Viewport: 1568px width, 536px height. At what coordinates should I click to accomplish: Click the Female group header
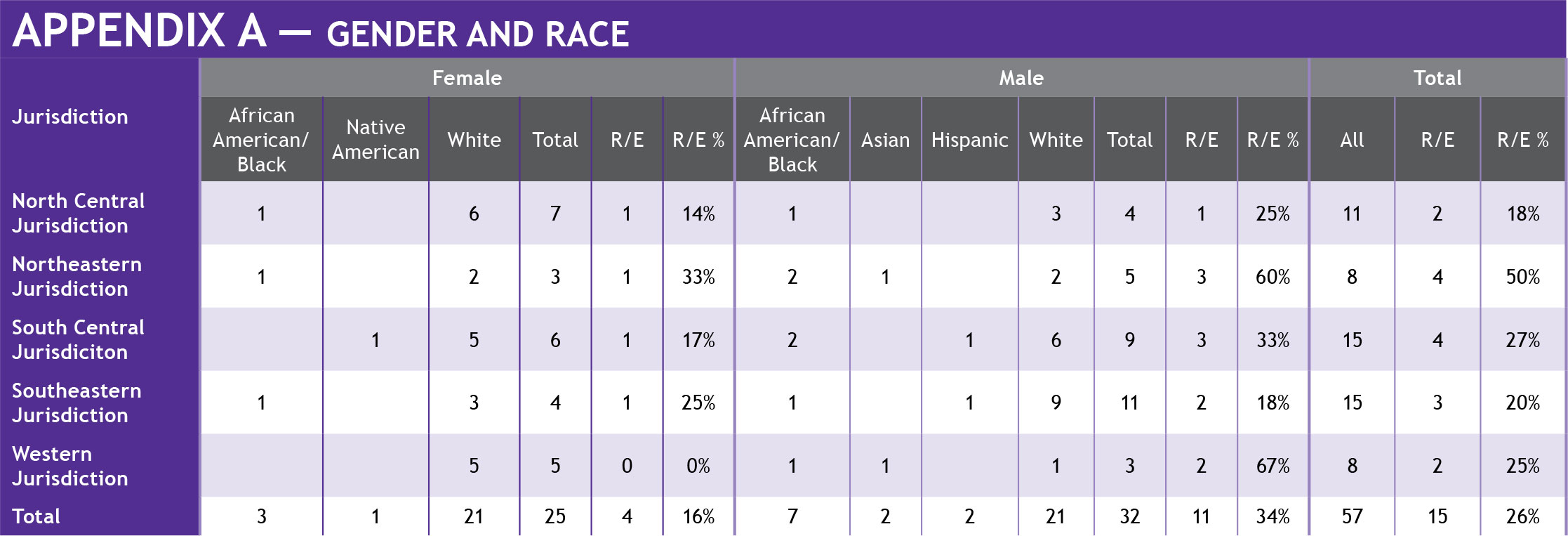[467, 78]
